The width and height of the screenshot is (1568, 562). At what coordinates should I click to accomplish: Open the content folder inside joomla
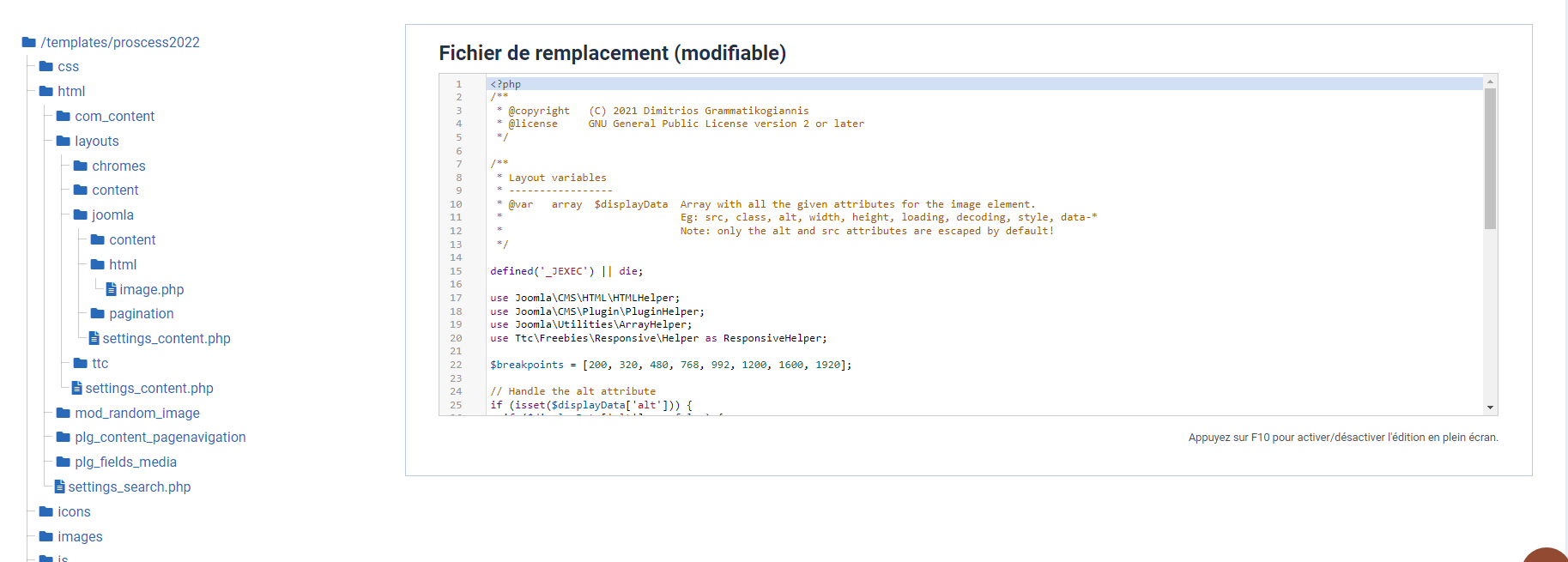pos(133,239)
